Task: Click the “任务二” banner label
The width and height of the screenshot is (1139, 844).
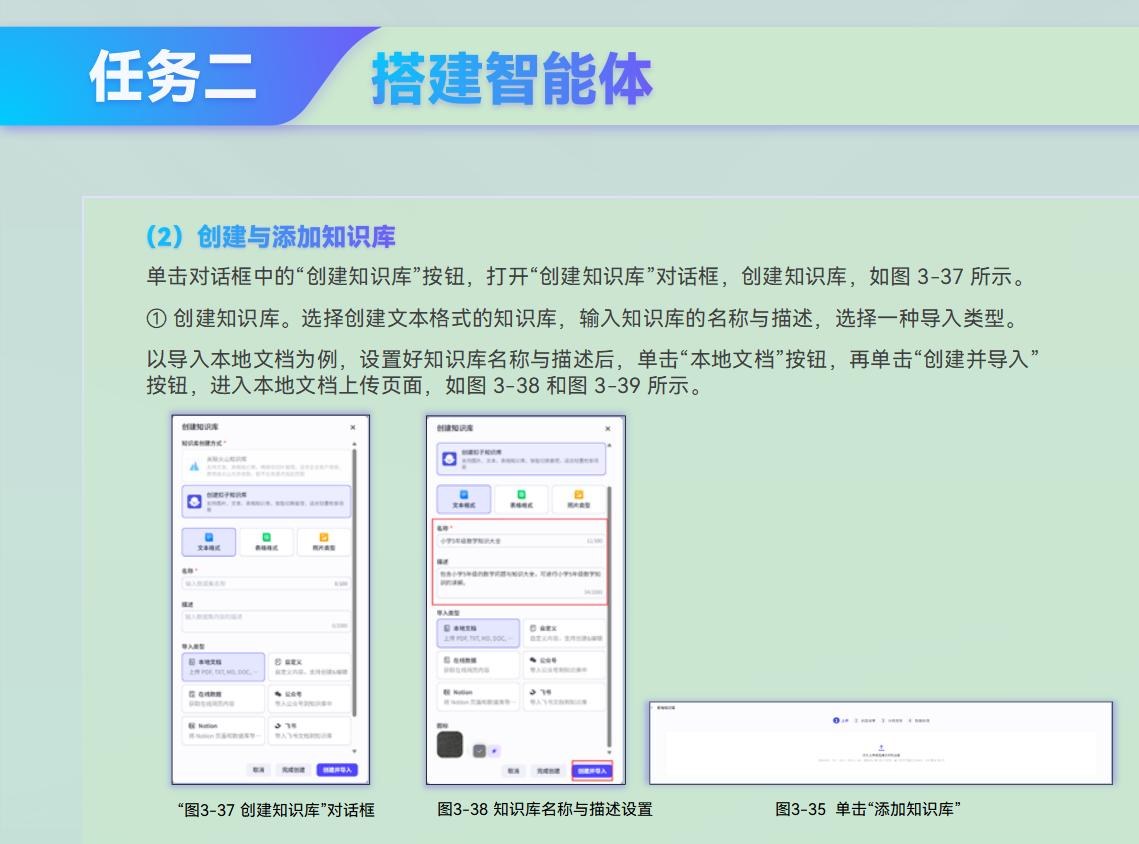Action: coord(173,76)
